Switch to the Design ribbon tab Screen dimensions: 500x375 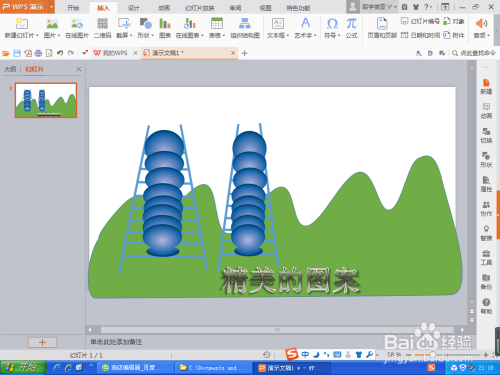134,8
